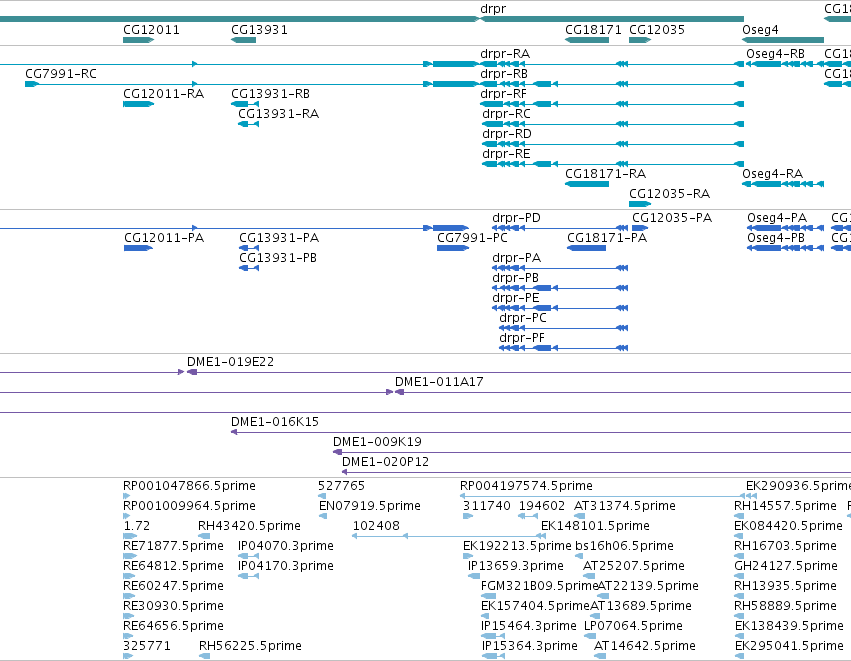Screen dimensions: 851x661
Task: Open the RP001047866.5prime EST label
Action: [x=189, y=486]
